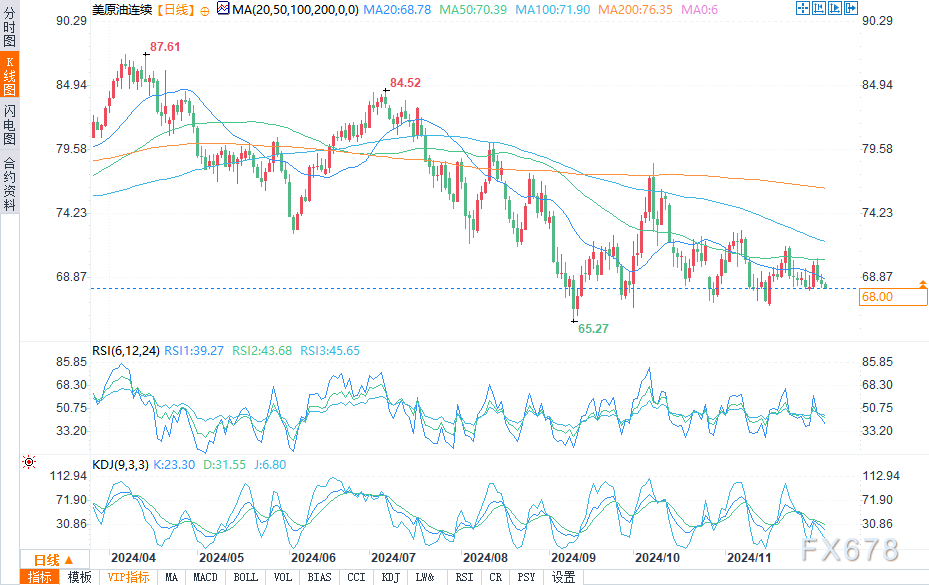Click the orange price alert marker above 68.00
This screenshot has width=929, height=585.
click(922, 284)
